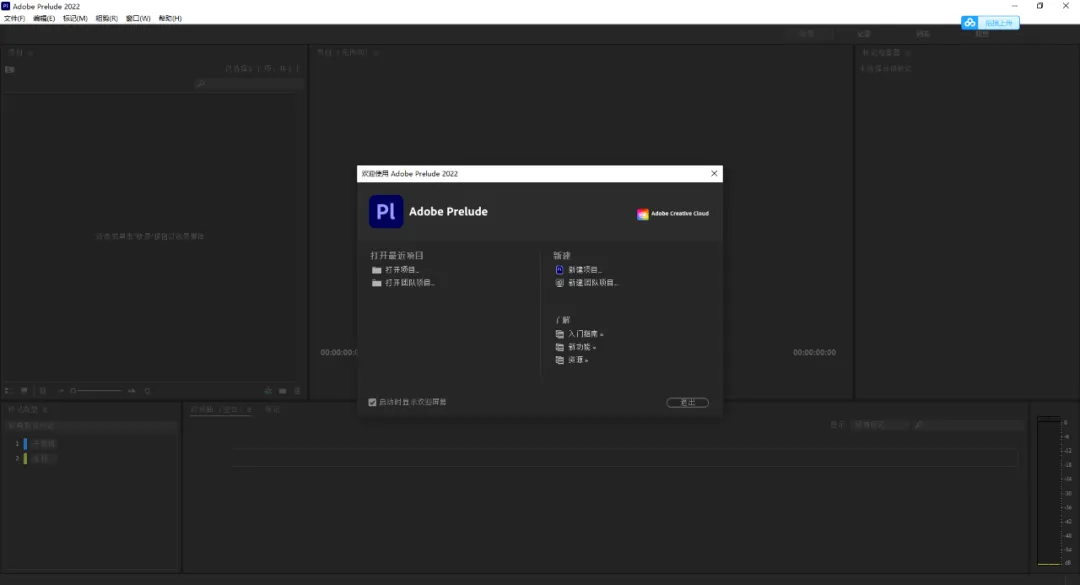Screen dimensions: 1080x585
Task: Uncheck the show welcome screen at startup checkbox
Action: click(x=373, y=402)
